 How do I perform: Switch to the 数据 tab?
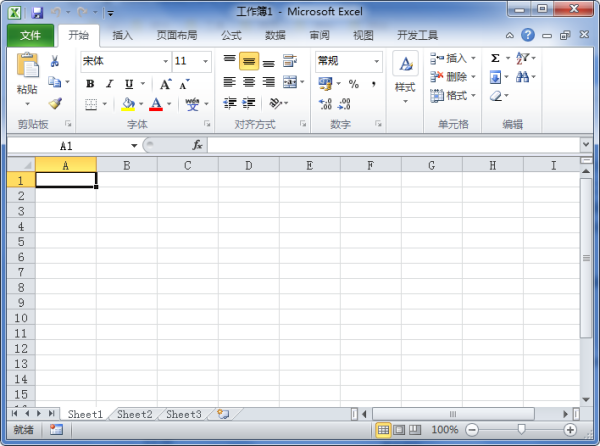(275, 35)
